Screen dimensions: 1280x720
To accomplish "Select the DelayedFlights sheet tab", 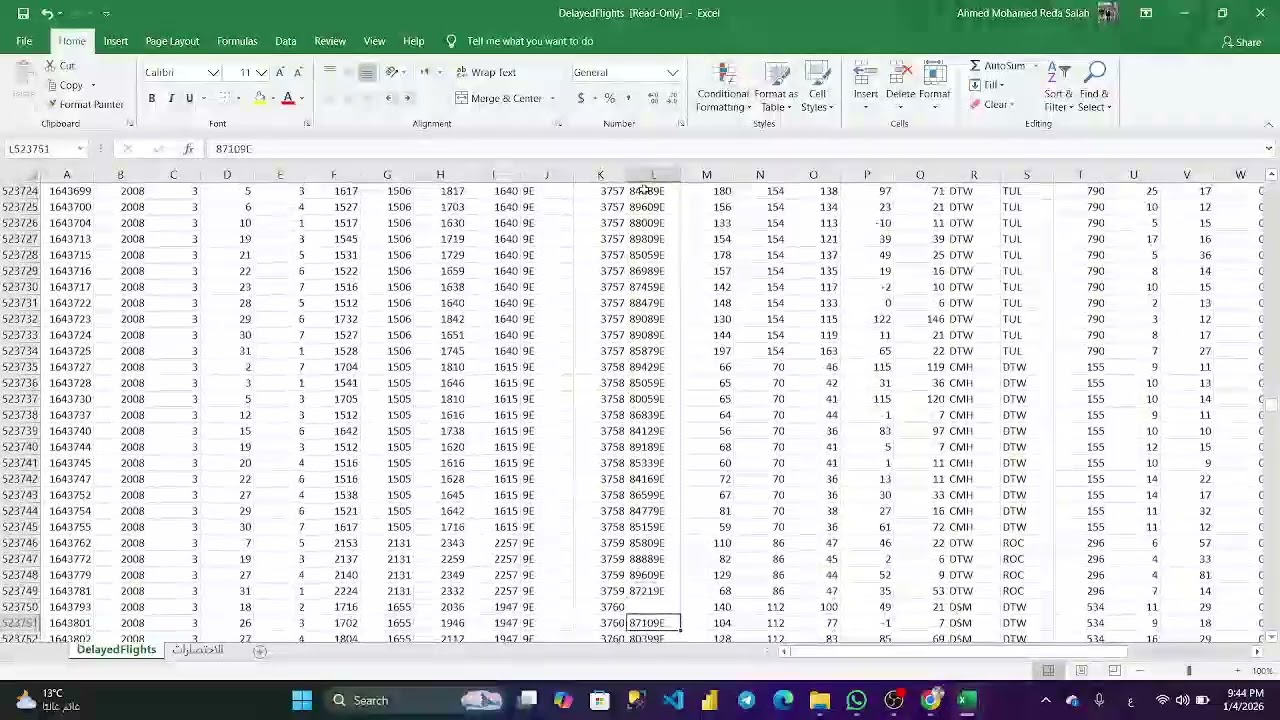I will click(116, 650).
